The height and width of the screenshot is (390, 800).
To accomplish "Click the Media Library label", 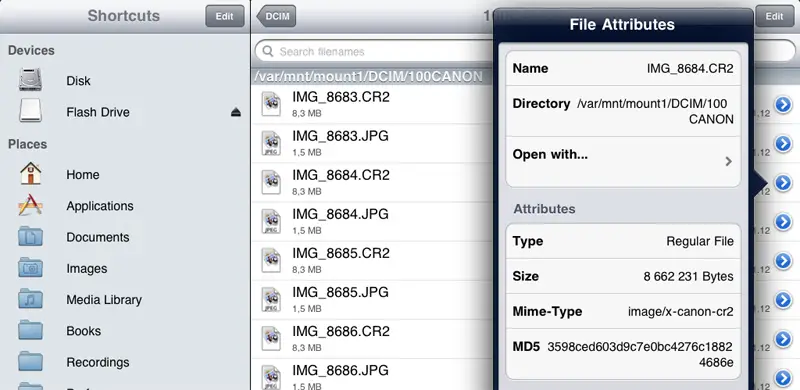I will point(104,300).
